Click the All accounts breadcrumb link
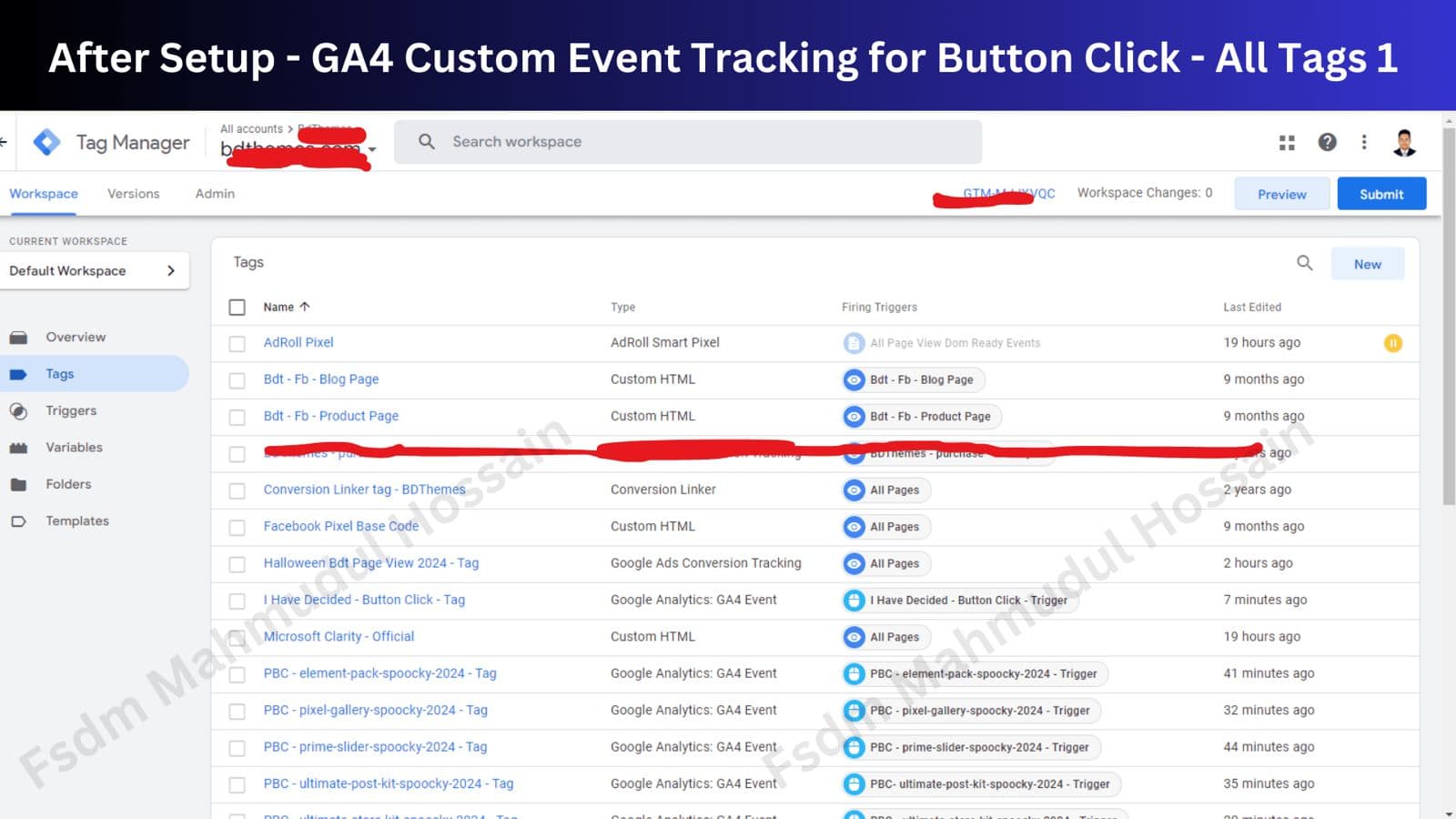Screen dimensions: 1456x819 (x=251, y=129)
